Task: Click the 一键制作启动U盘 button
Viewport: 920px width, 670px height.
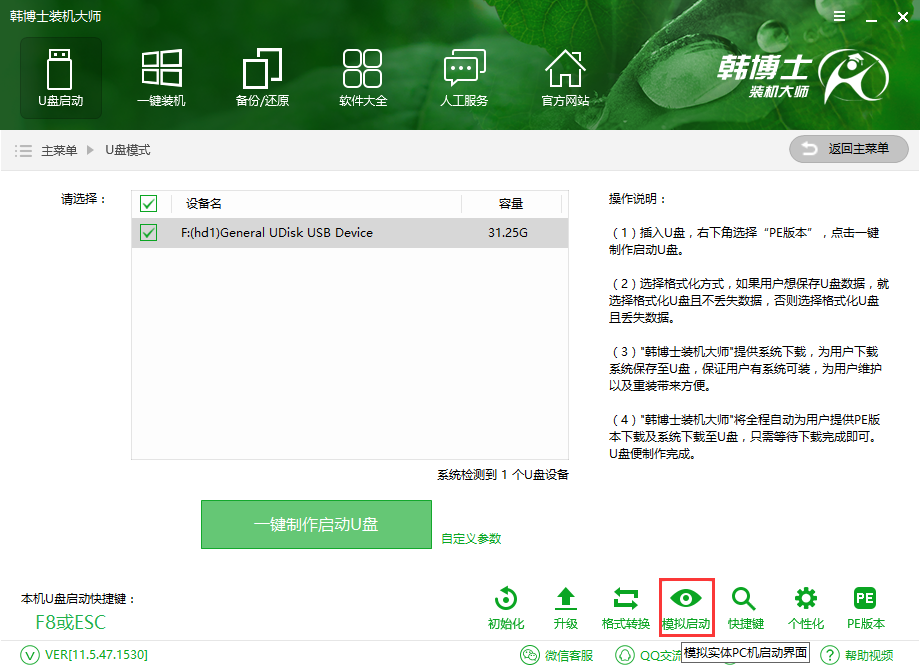Action: [x=316, y=524]
